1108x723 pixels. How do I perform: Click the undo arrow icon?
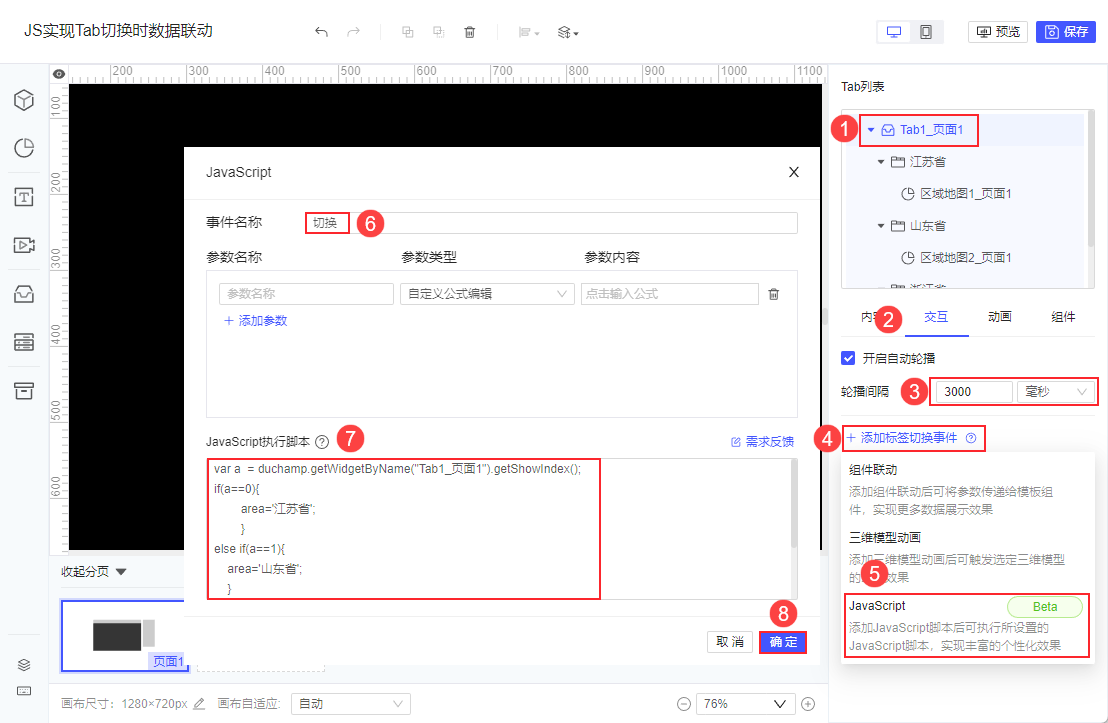pyautogui.click(x=322, y=32)
